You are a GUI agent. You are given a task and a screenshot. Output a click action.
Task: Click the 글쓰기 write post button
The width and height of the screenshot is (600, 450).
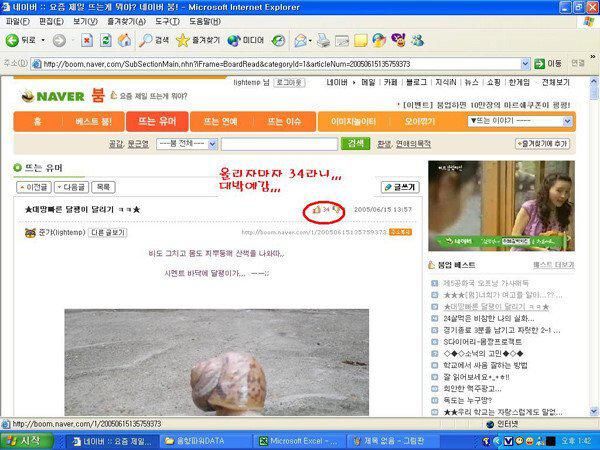pos(400,187)
